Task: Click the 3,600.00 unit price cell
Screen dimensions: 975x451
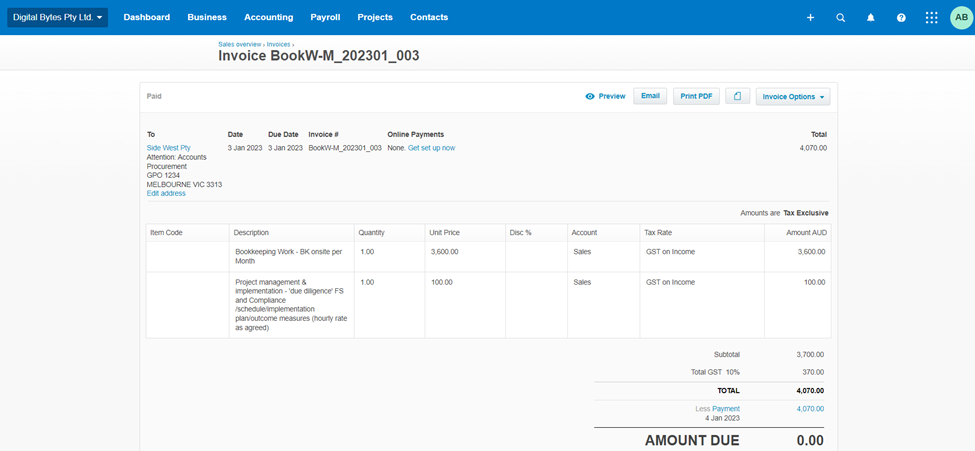Action: [464, 257]
